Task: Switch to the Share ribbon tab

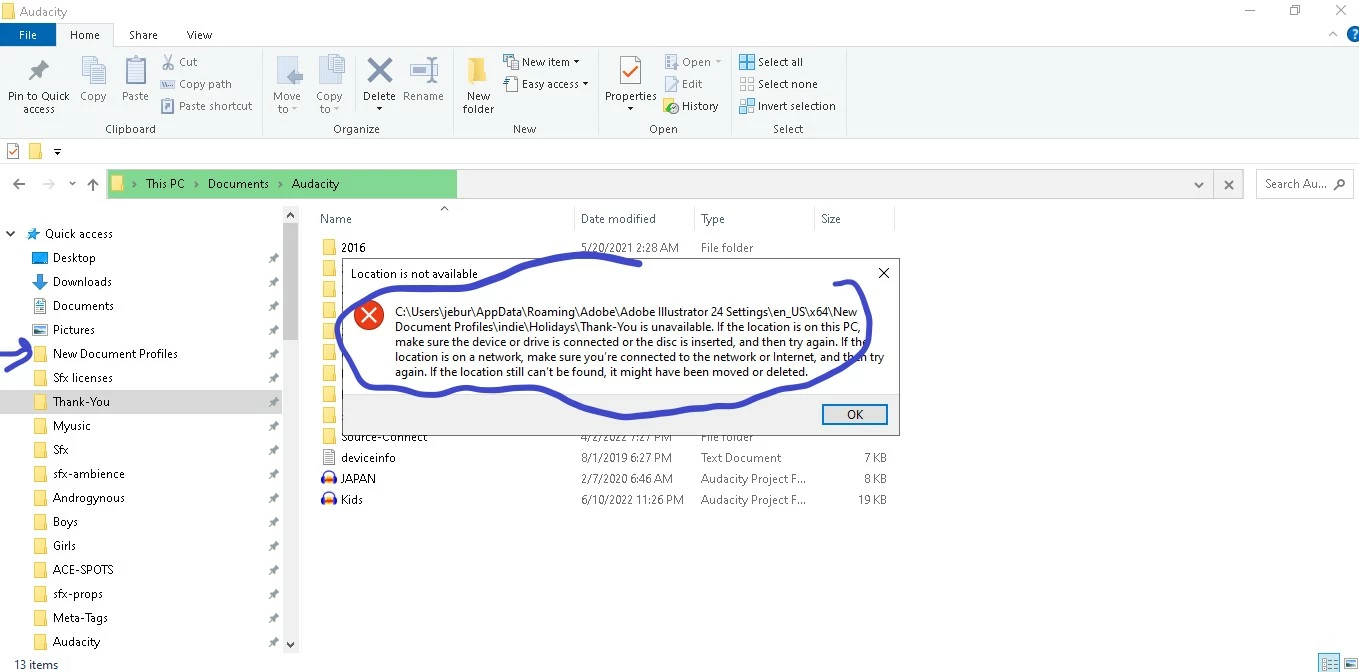Action: coord(143,35)
